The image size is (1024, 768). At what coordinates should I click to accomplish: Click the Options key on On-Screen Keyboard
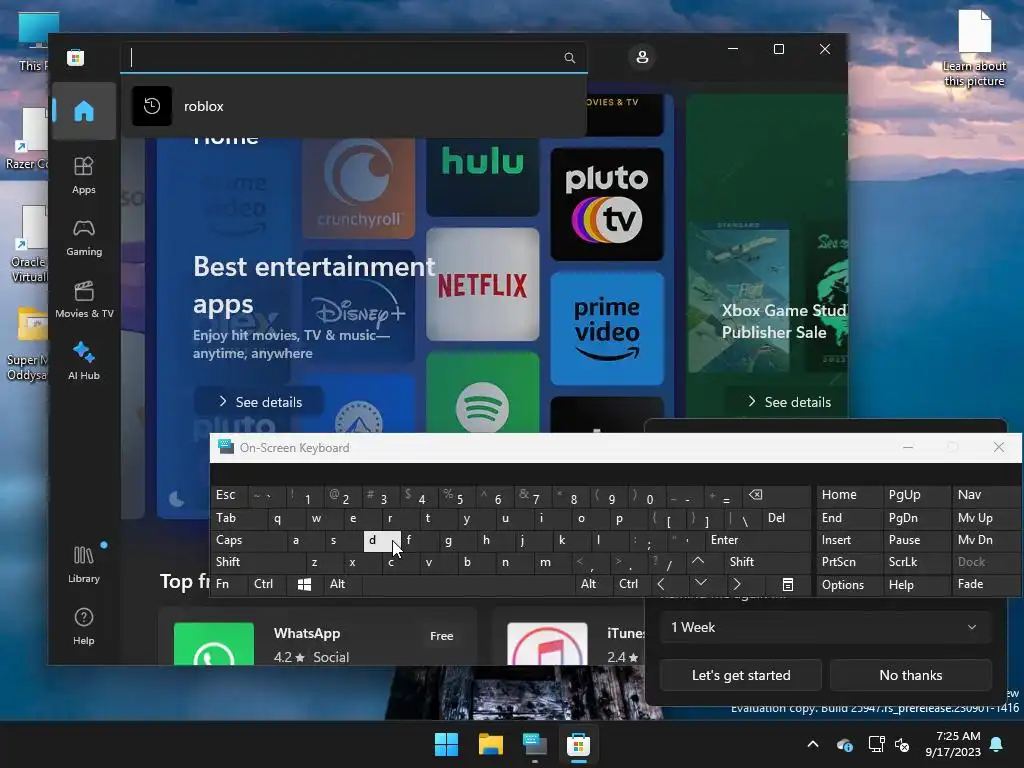(x=849, y=584)
